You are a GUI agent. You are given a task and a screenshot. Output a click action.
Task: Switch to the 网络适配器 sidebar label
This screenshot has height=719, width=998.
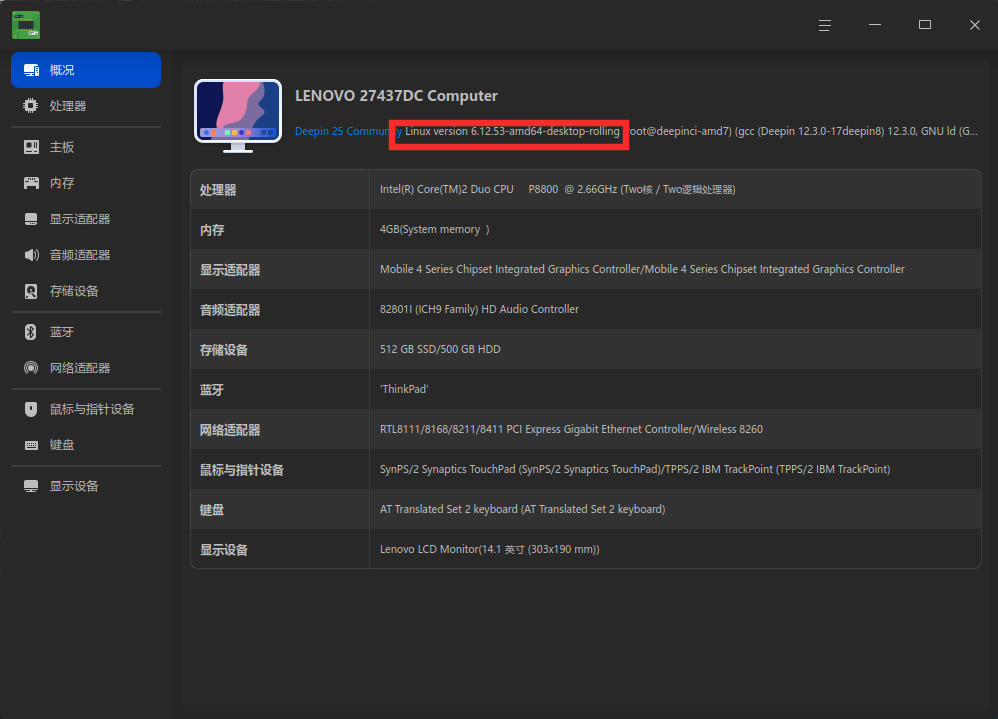click(80, 368)
